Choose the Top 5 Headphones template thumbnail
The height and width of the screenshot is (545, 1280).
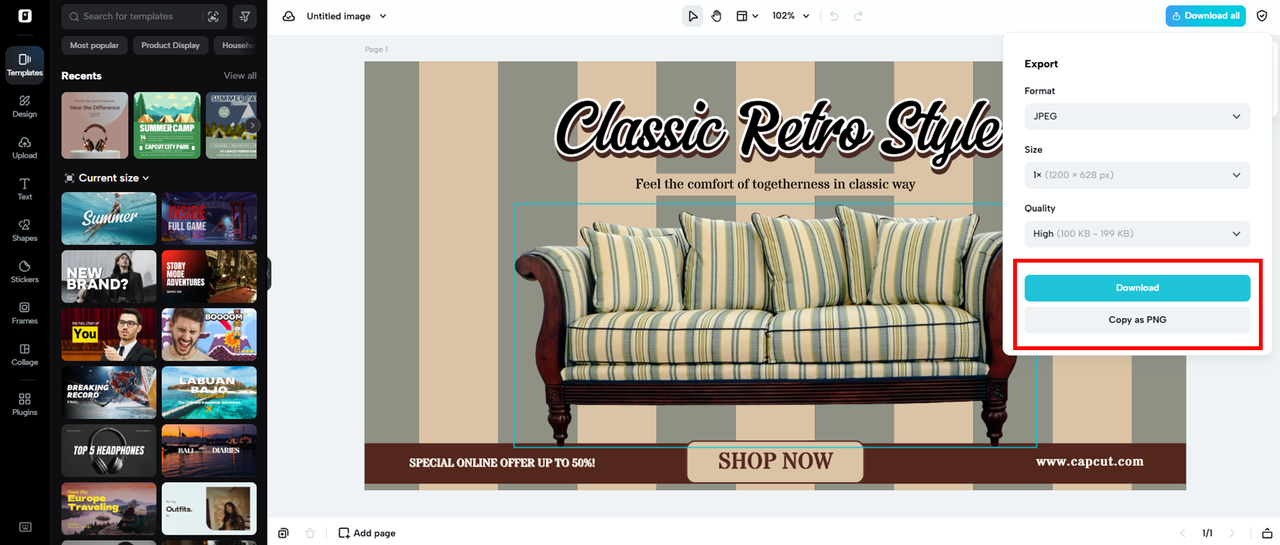coord(109,450)
